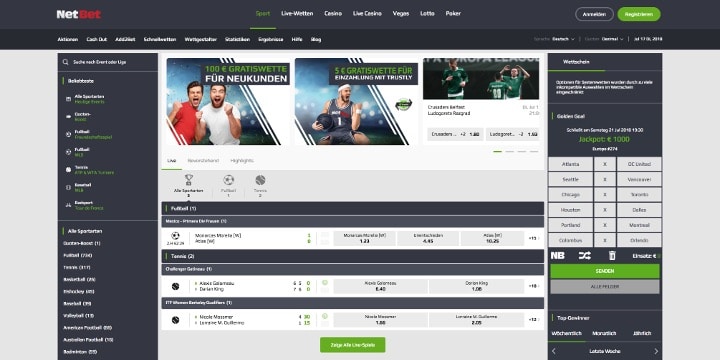Select the Radsport Tour de France icon
This screenshot has height=360, width=720.
68,205
